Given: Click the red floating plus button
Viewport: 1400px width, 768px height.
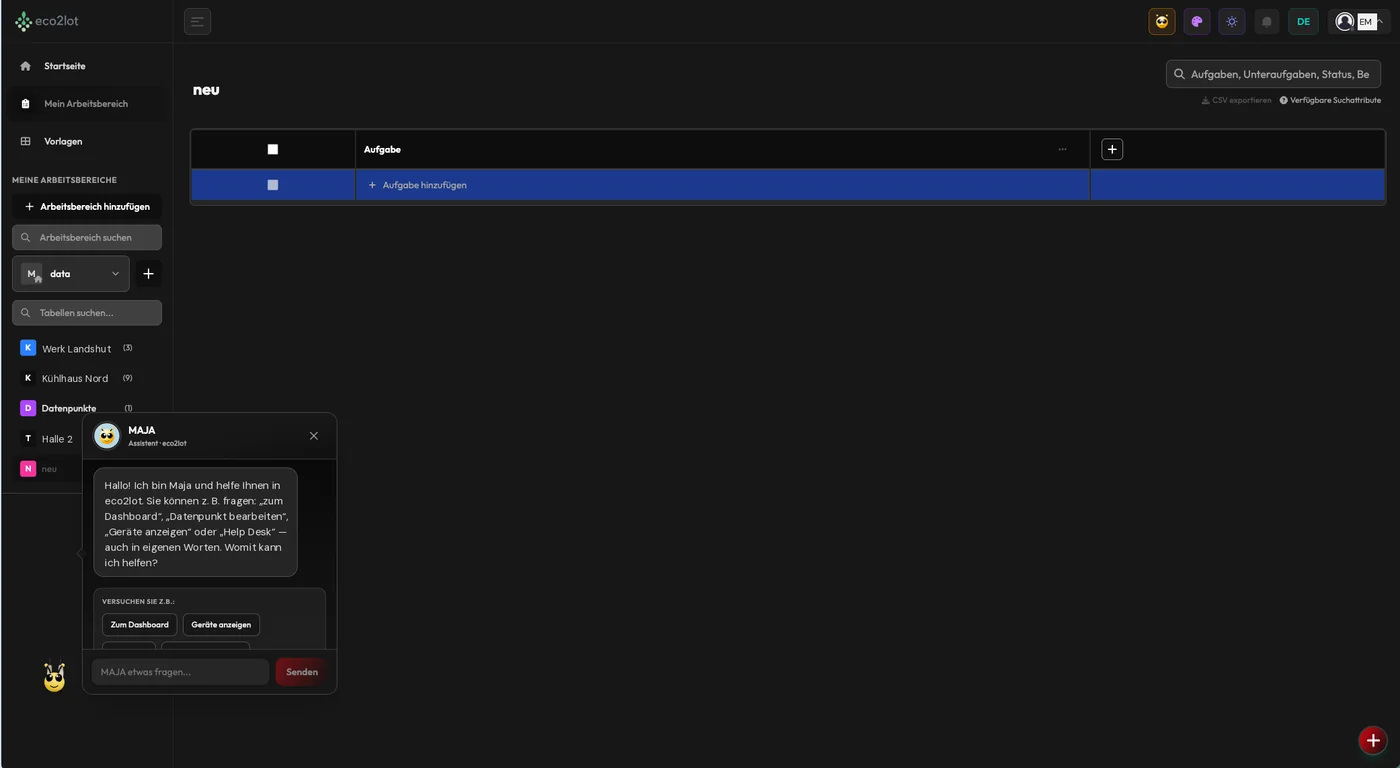Looking at the screenshot, I should 1373,740.
